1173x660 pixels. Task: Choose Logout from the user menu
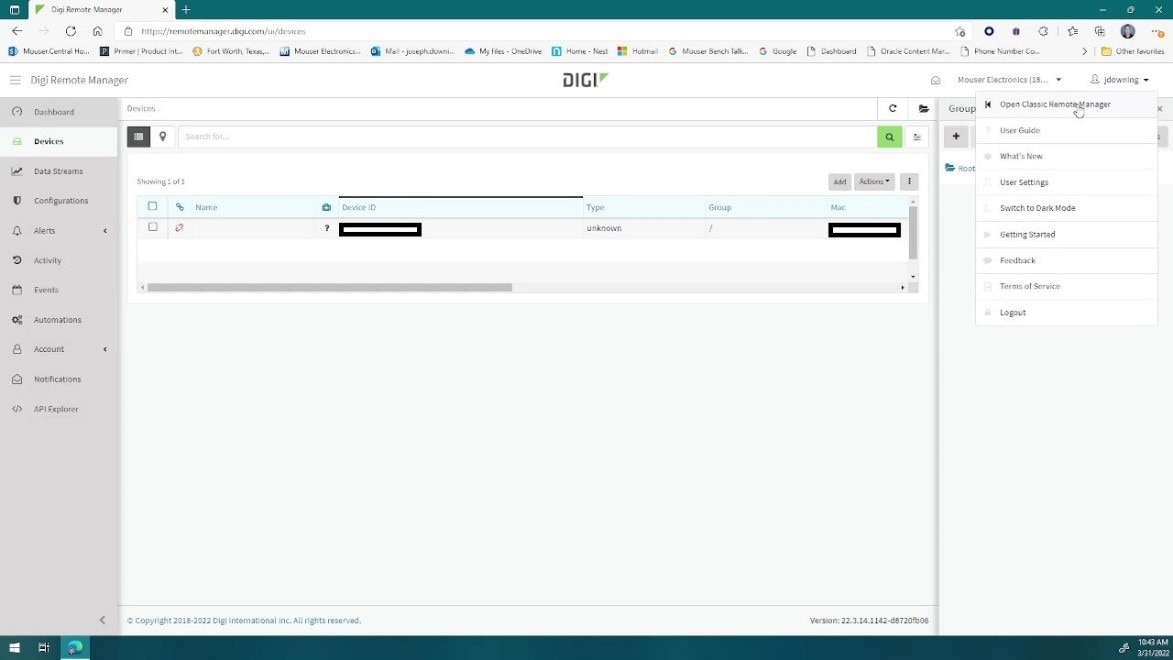click(1012, 313)
